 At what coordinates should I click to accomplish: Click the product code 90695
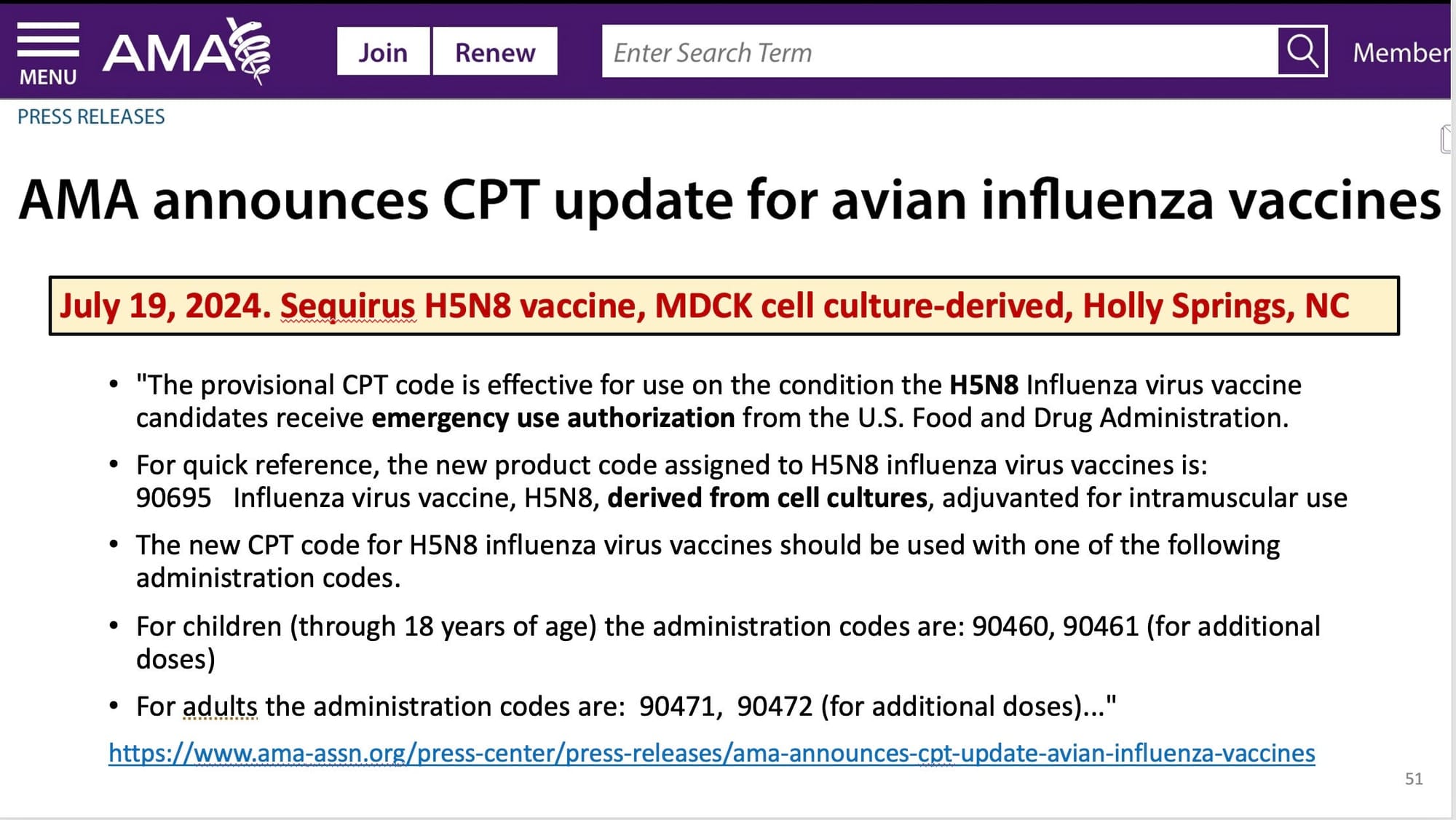click(x=173, y=498)
